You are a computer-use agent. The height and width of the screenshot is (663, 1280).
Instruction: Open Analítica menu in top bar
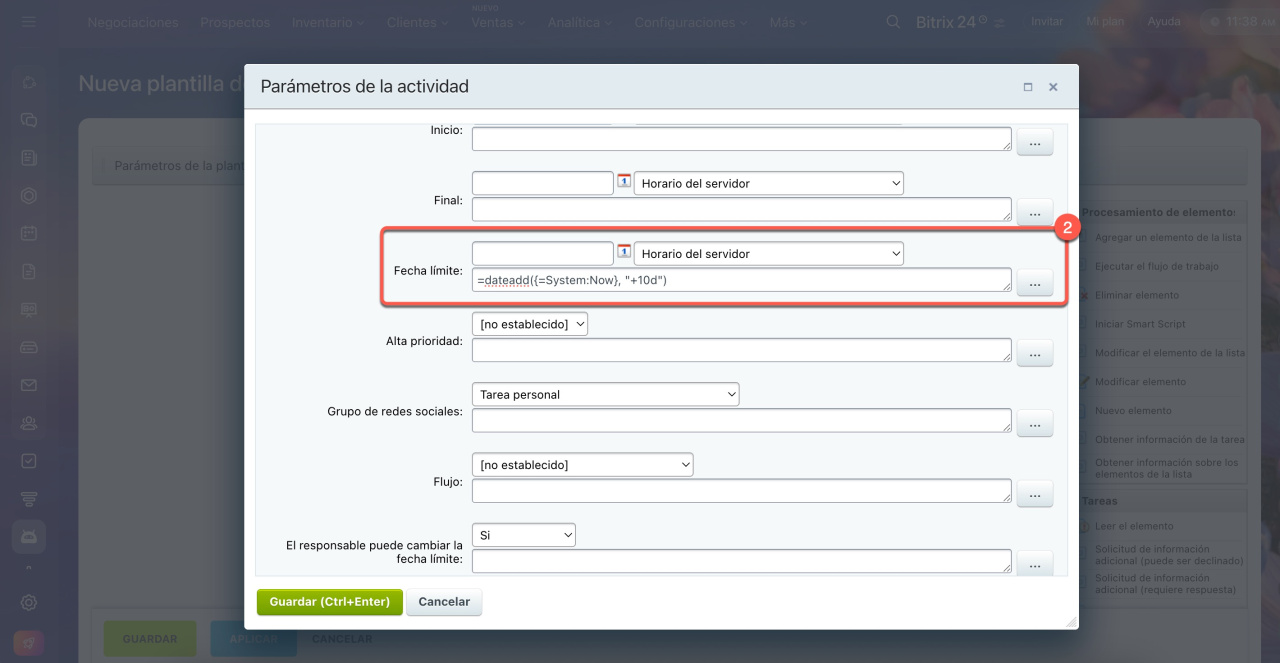[580, 22]
